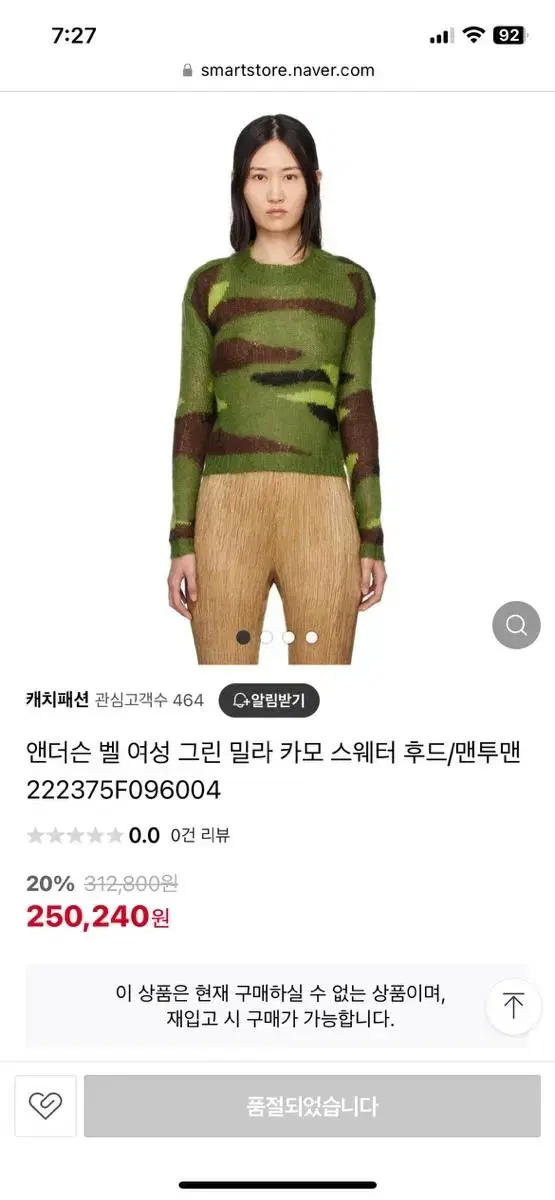Viewport: 555px width, 1200px height.
Task: Select the second image carousel dot
Action: (266, 636)
